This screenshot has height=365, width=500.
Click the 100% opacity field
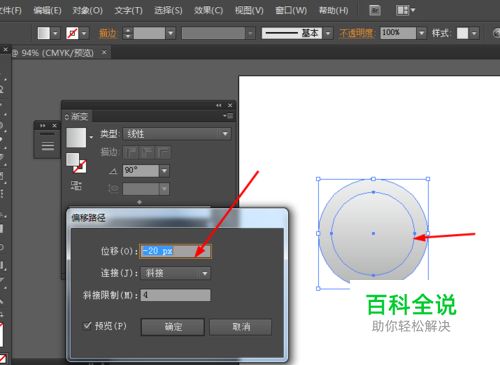click(x=398, y=33)
